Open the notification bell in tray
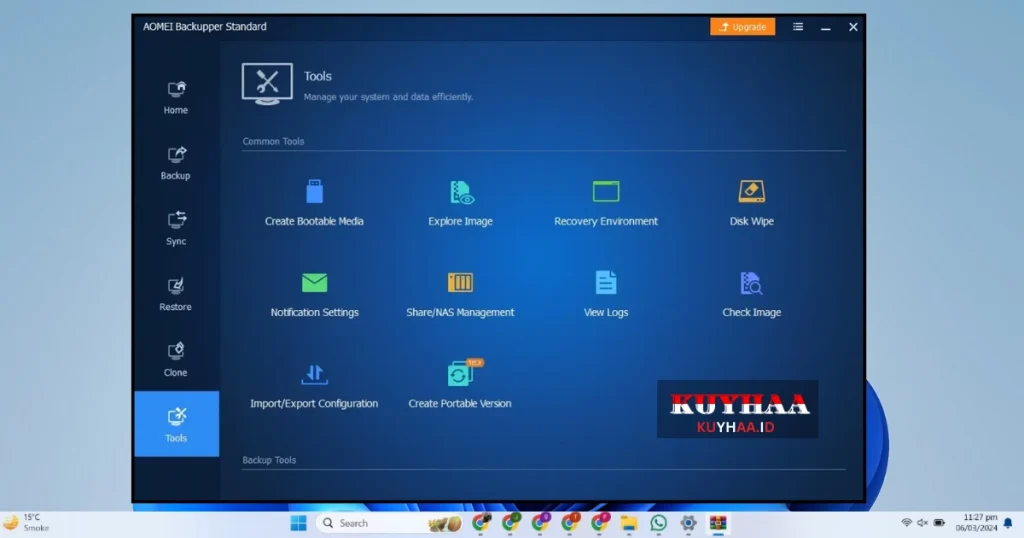The width and height of the screenshot is (1024, 538). (x=1008, y=523)
